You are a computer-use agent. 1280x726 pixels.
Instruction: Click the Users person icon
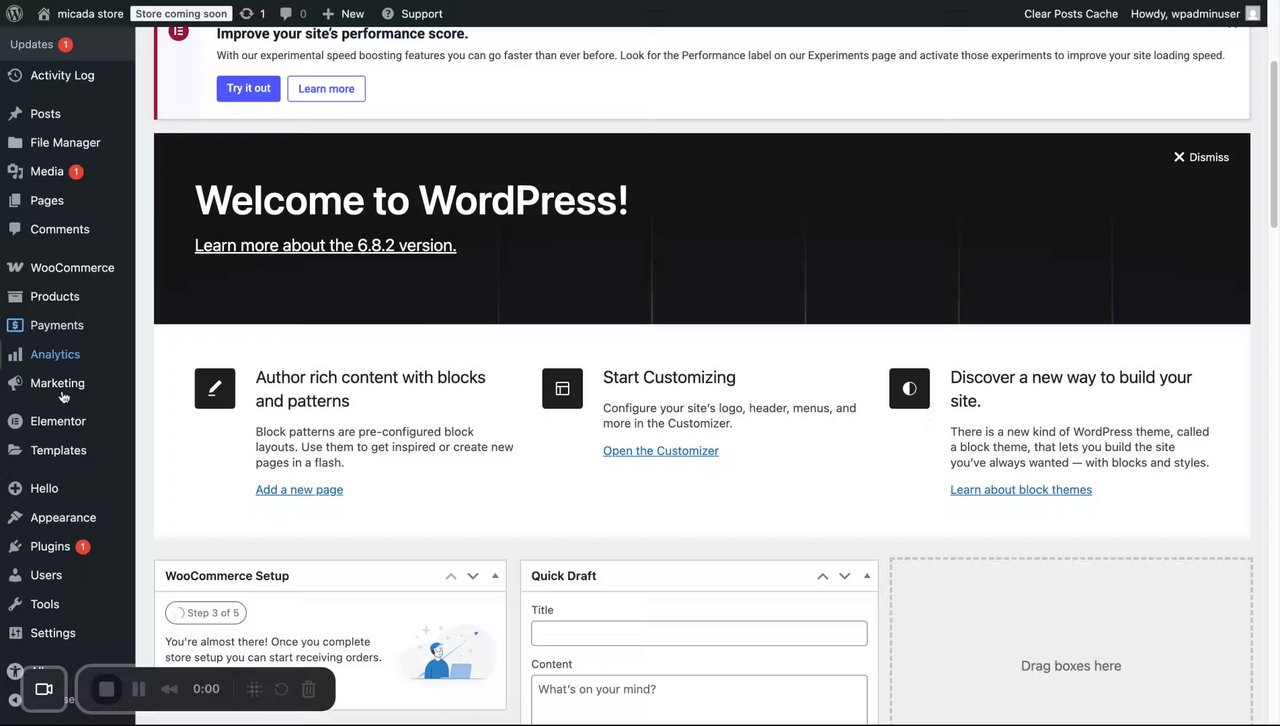click(15, 575)
